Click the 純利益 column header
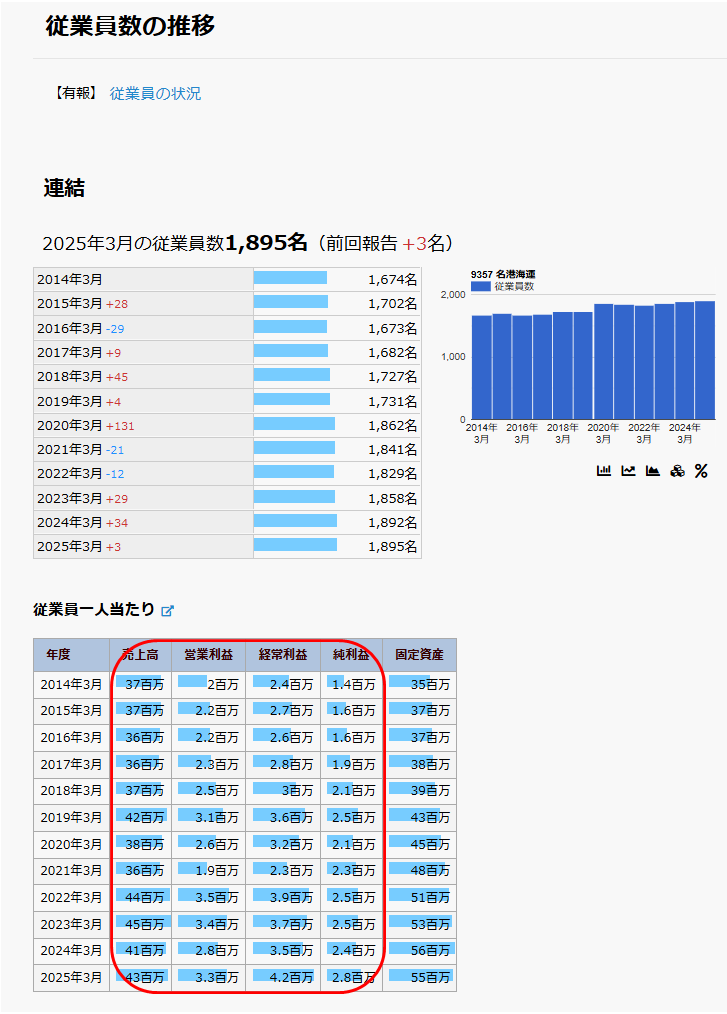 (x=351, y=655)
